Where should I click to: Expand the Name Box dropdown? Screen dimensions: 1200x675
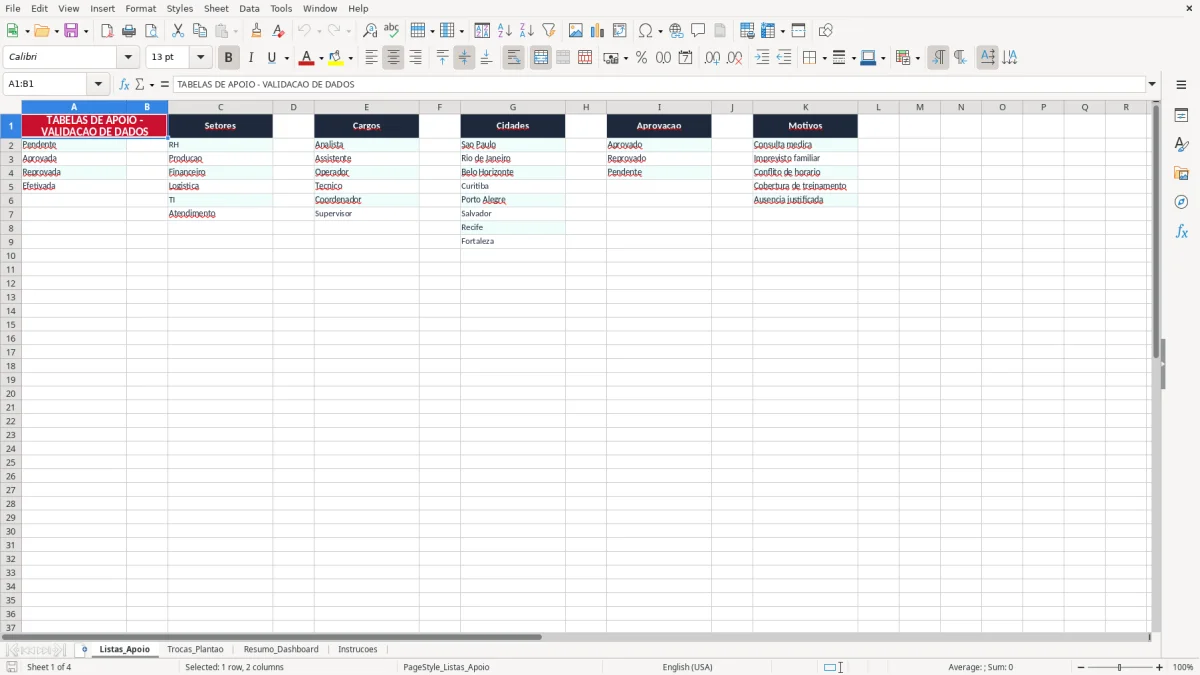point(98,84)
